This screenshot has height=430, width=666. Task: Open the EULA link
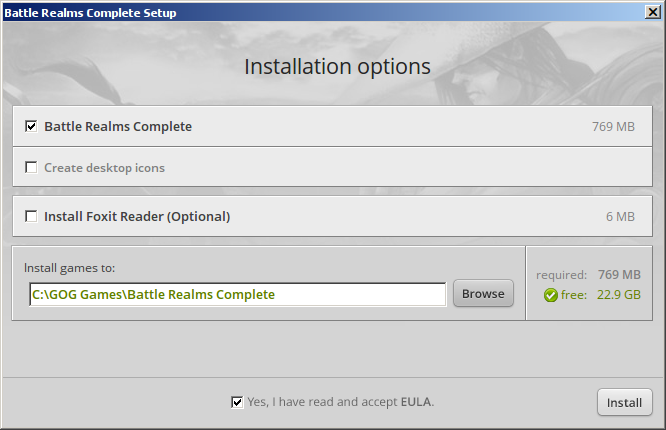point(416,402)
